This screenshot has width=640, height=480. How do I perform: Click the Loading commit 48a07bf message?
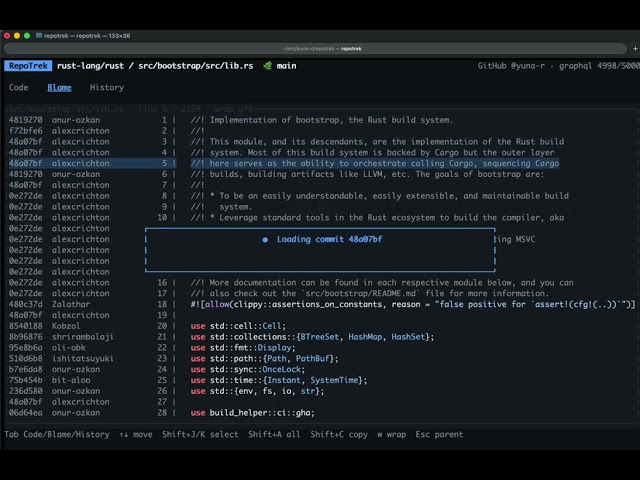pos(329,239)
